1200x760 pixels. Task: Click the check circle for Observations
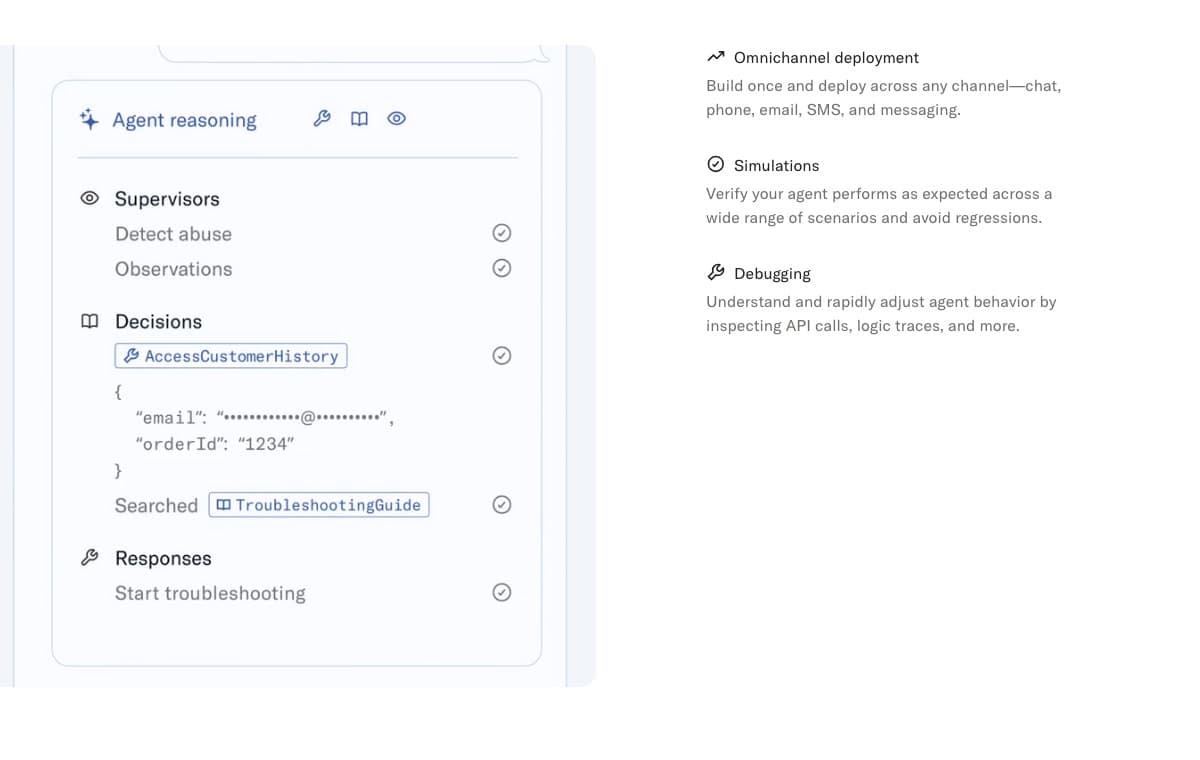click(x=502, y=268)
